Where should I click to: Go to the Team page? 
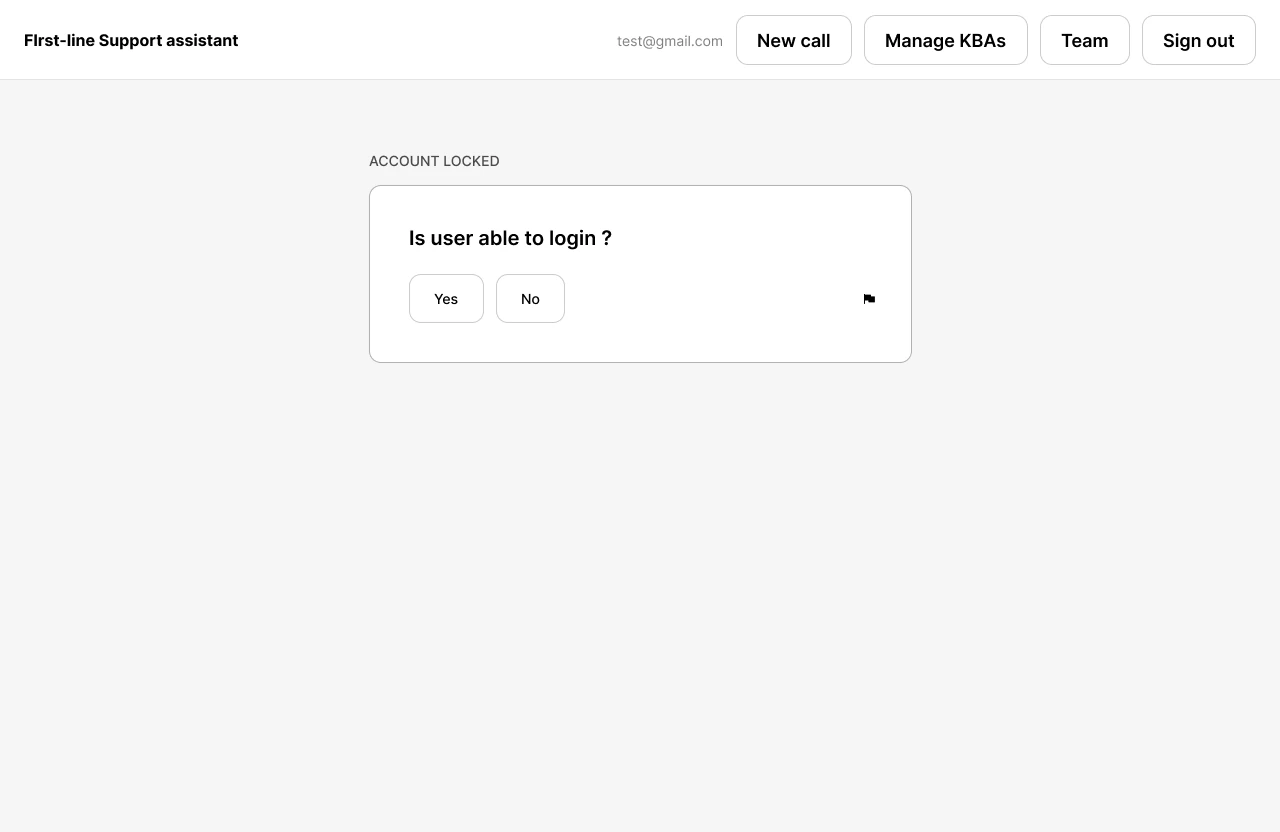[1085, 40]
